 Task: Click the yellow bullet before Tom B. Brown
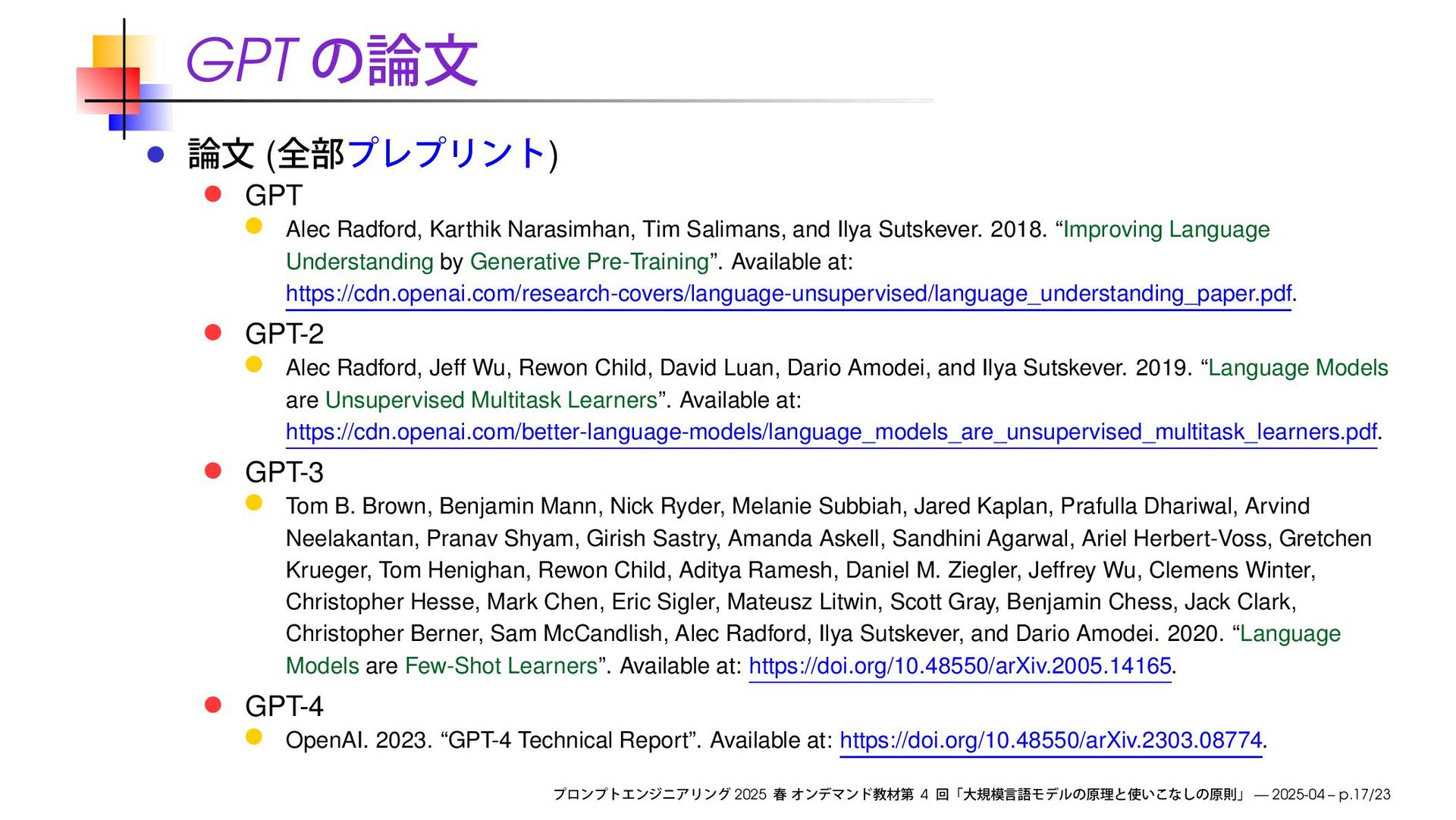pos(254,503)
